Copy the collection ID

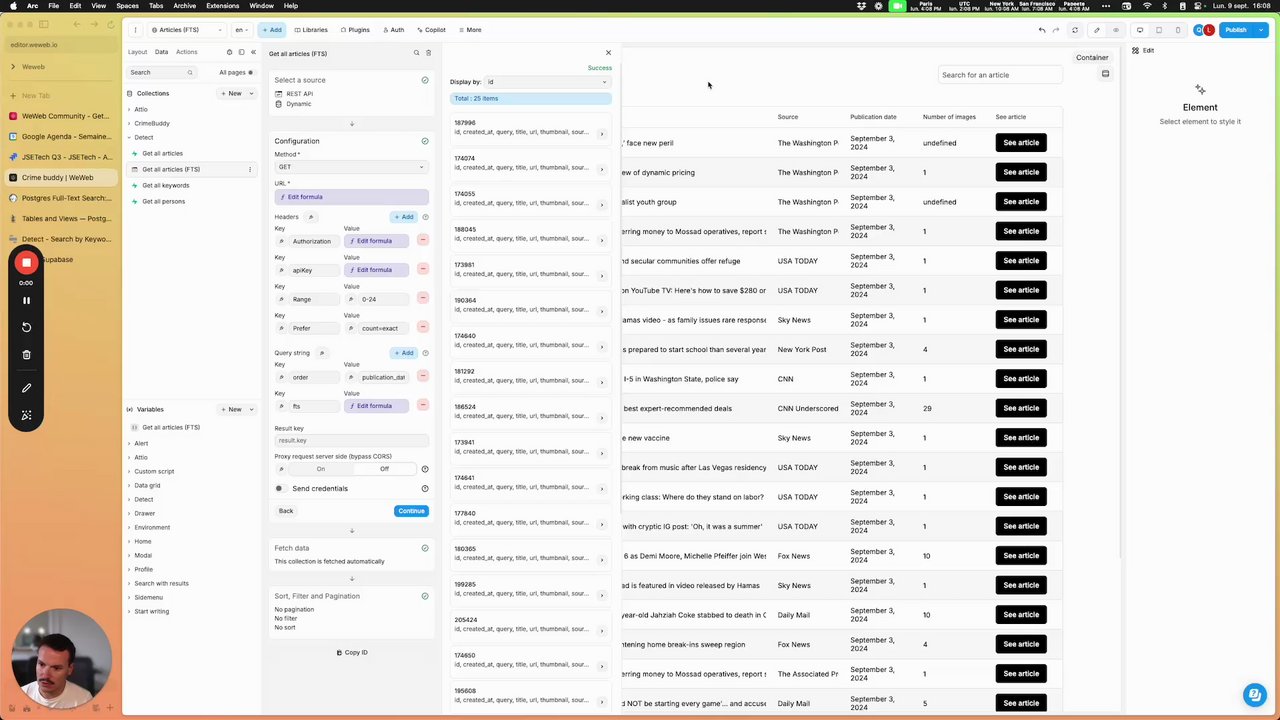(x=352, y=652)
